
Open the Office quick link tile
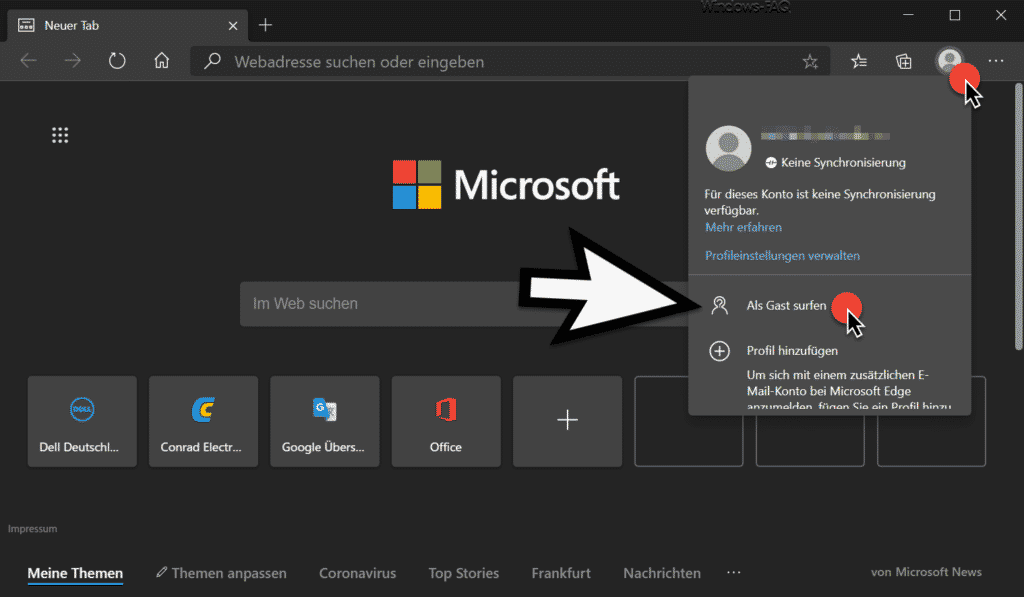[446, 421]
